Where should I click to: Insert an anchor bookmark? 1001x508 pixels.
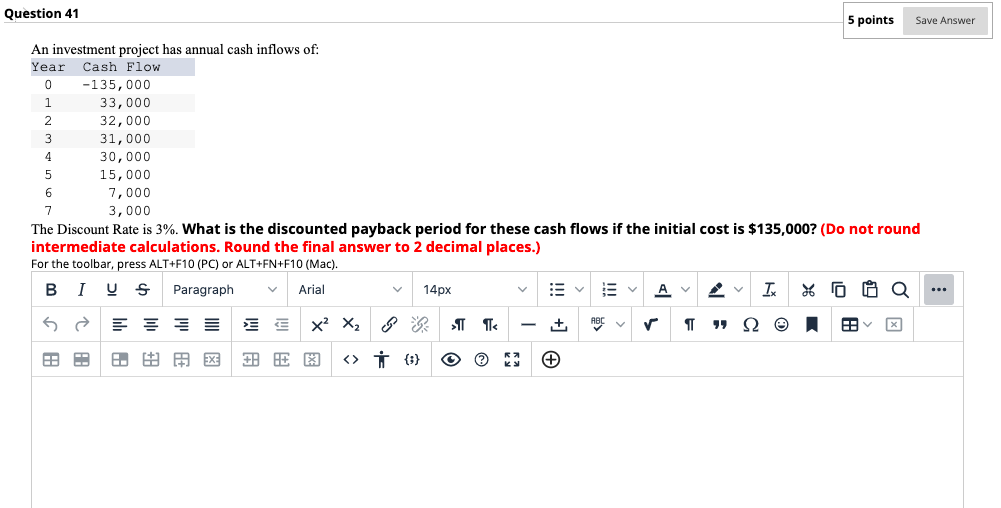(x=812, y=325)
